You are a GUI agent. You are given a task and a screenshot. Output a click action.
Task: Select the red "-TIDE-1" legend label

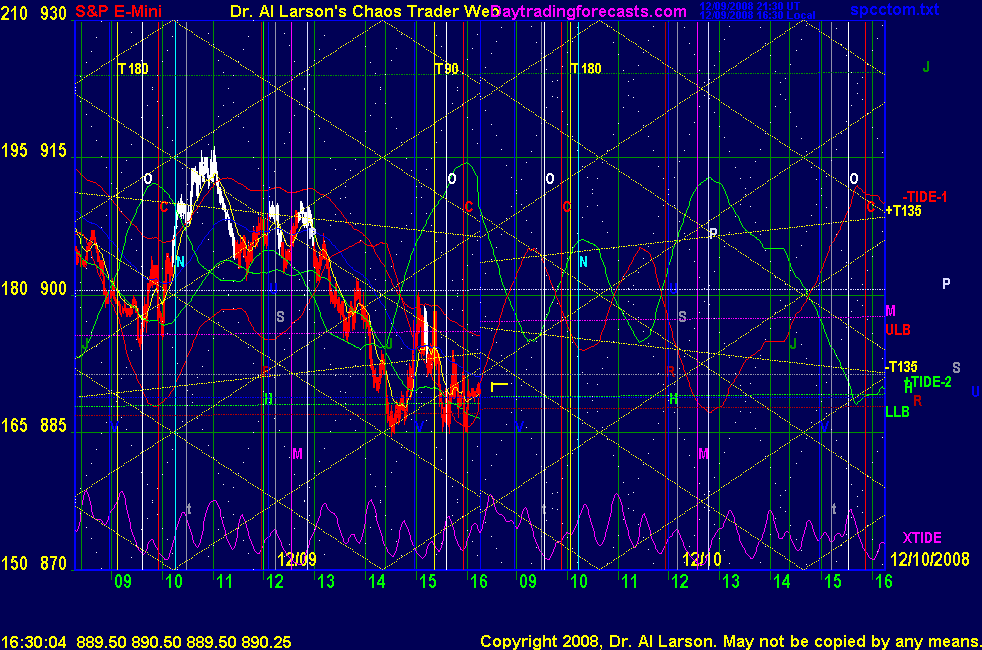(925, 197)
